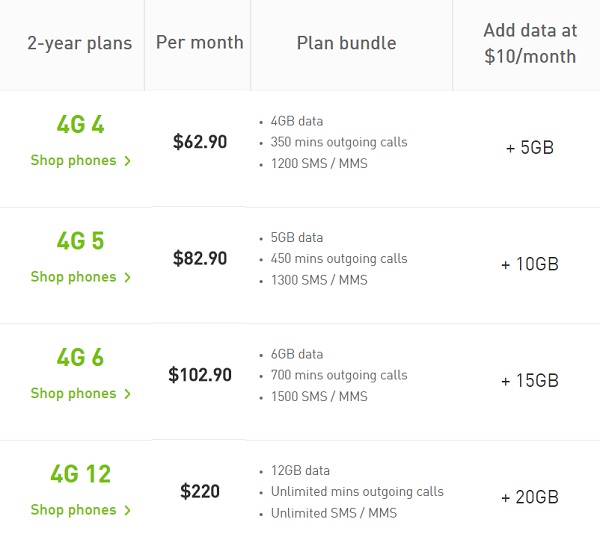This screenshot has height=534, width=600.
Task: Click the + 5GB add-on data option
Action: [529, 148]
